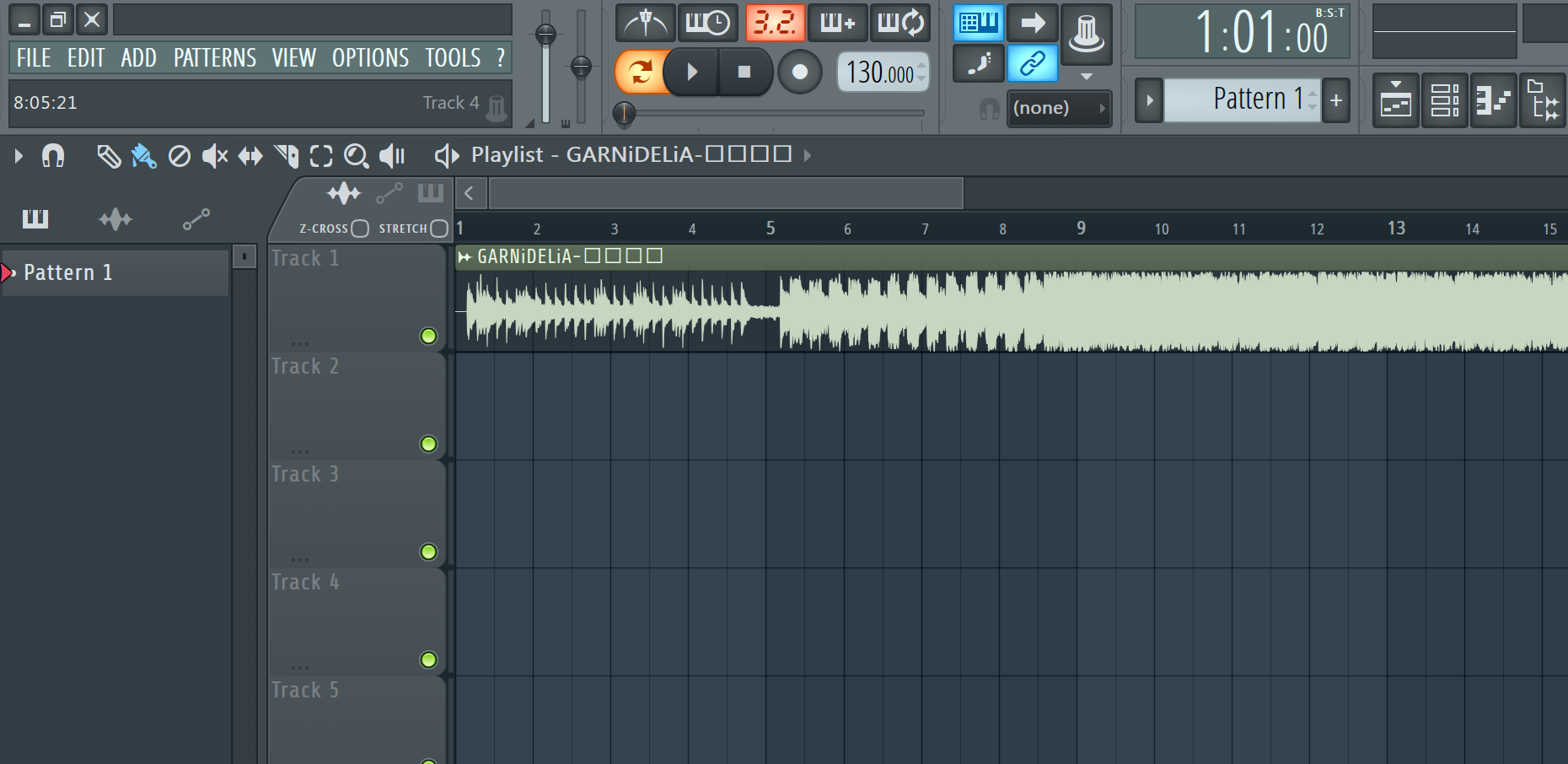Viewport: 1568px width, 764px height.
Task: Toggle the metronome icon
Action: click(x=646, y=23)
